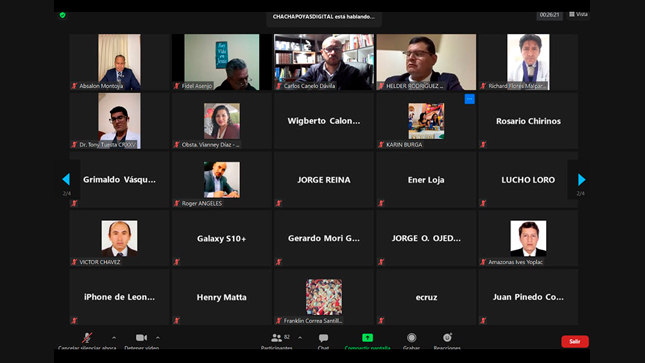Viewport: 645px width, 363px height.
Task: Open the Chat bubble icon
Action: 323,338
